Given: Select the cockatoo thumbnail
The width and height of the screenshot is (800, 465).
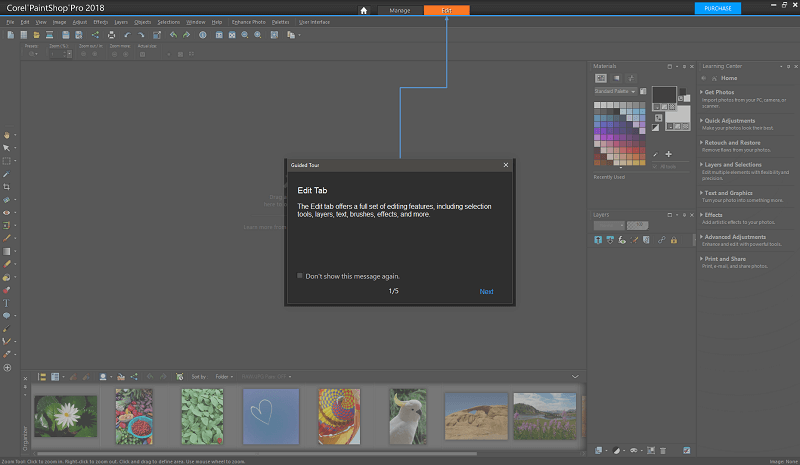Looking at the screenshot, I should (408, 417).
